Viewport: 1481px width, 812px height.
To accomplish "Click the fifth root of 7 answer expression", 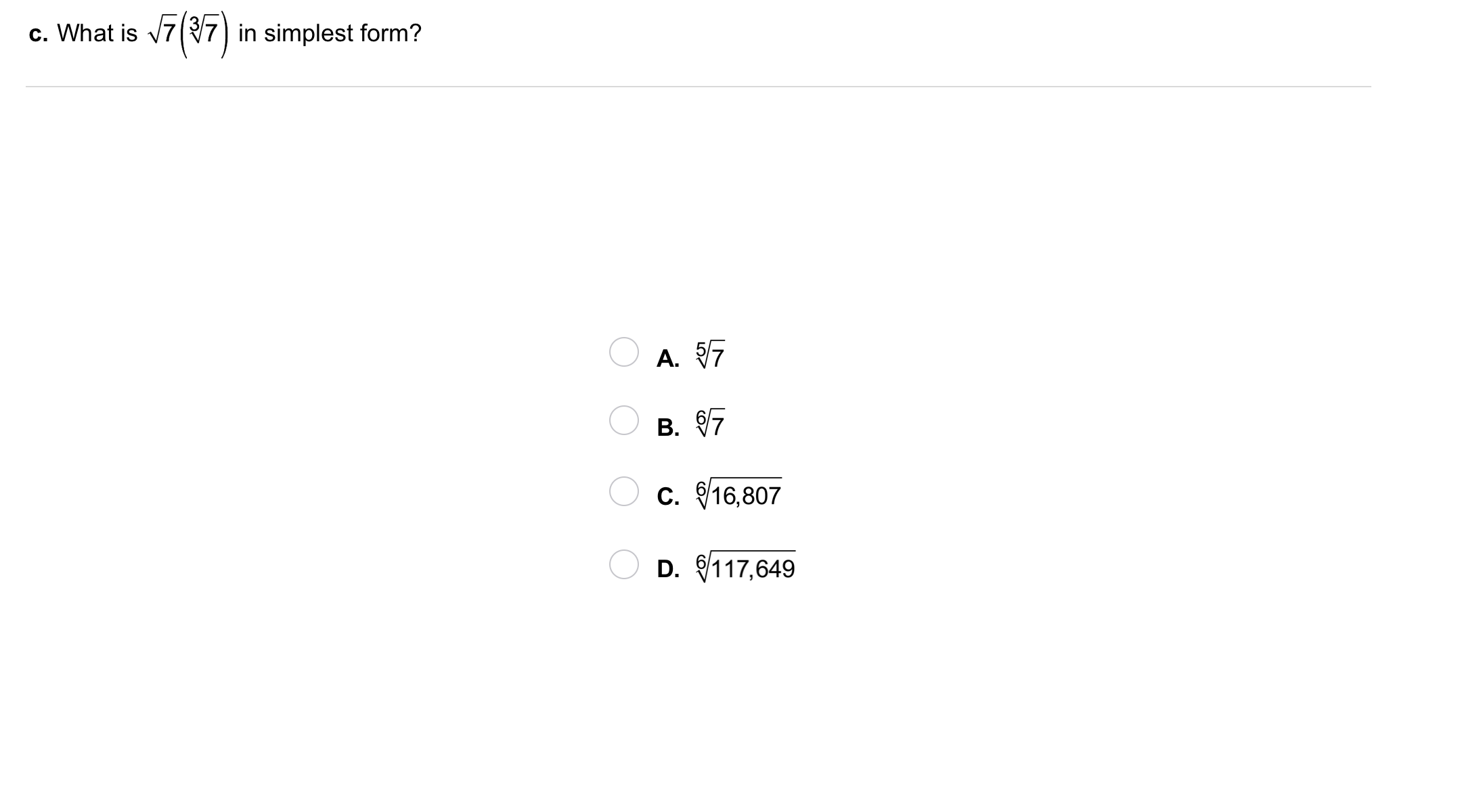I will point(710,356).
